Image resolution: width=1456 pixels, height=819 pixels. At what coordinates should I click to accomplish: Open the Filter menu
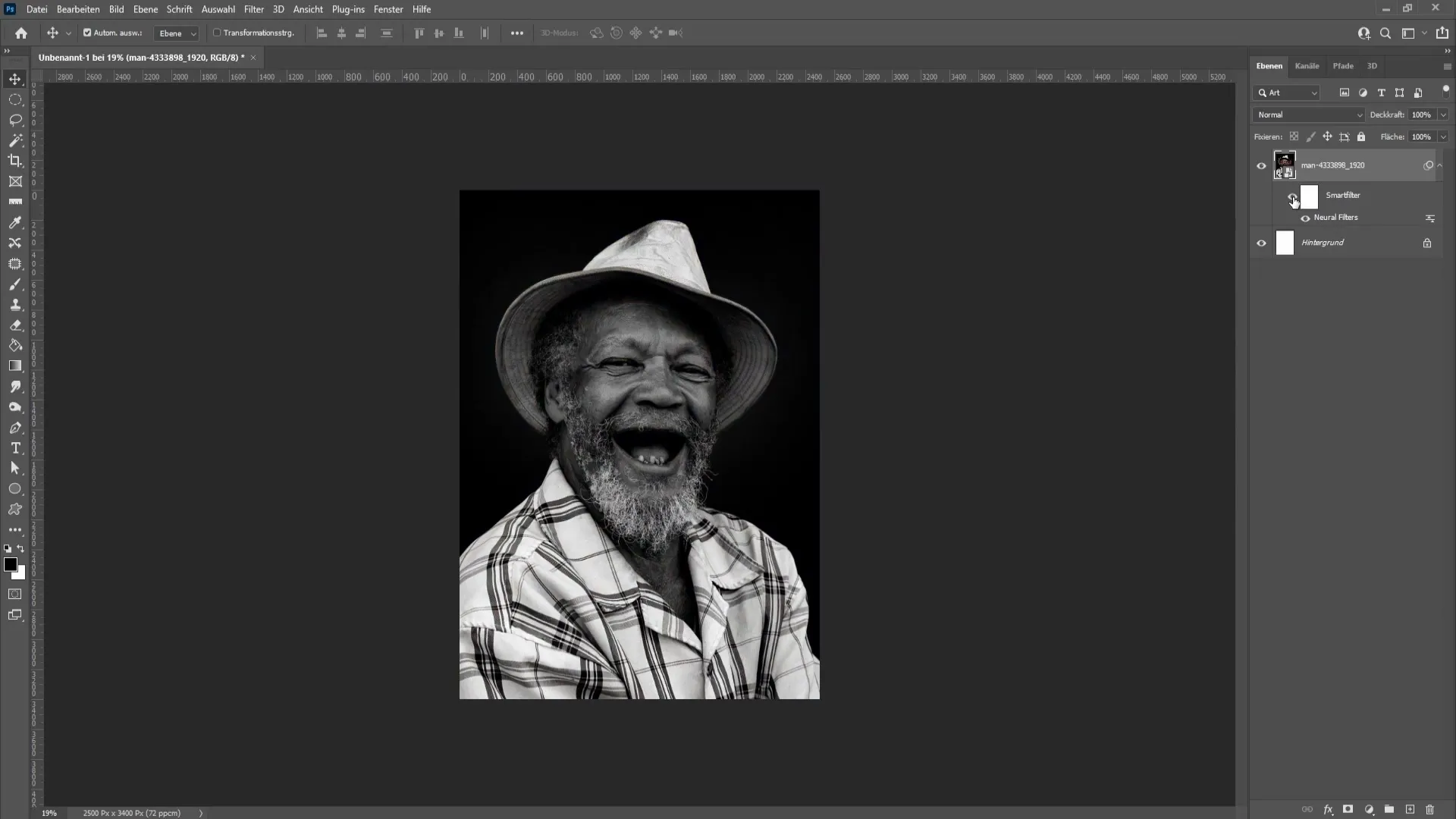pos(254,9)
